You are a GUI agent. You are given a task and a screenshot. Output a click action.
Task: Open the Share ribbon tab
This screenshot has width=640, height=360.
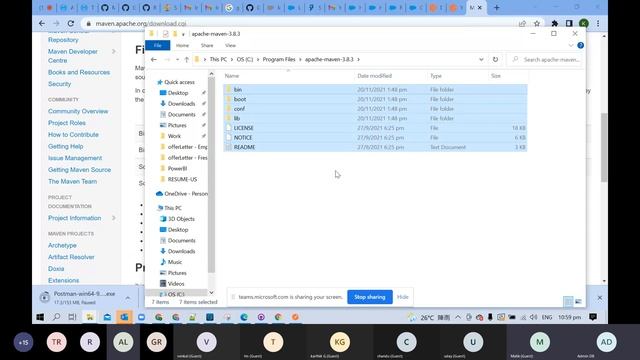click(207, 45)
